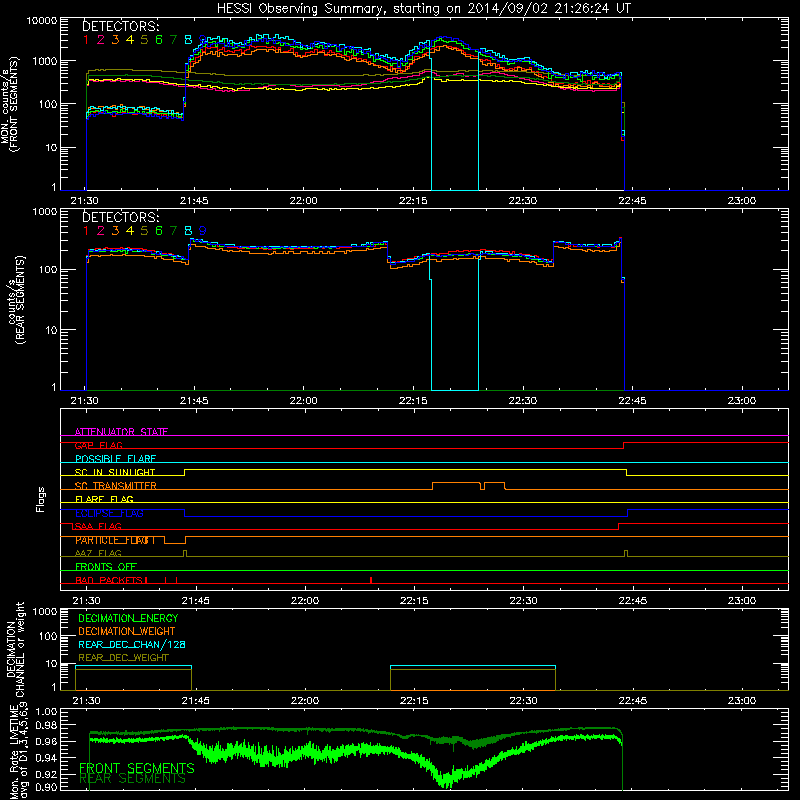Select detector 8 in rear segments legend
800x800 pixels.
[x=188, y=231]
